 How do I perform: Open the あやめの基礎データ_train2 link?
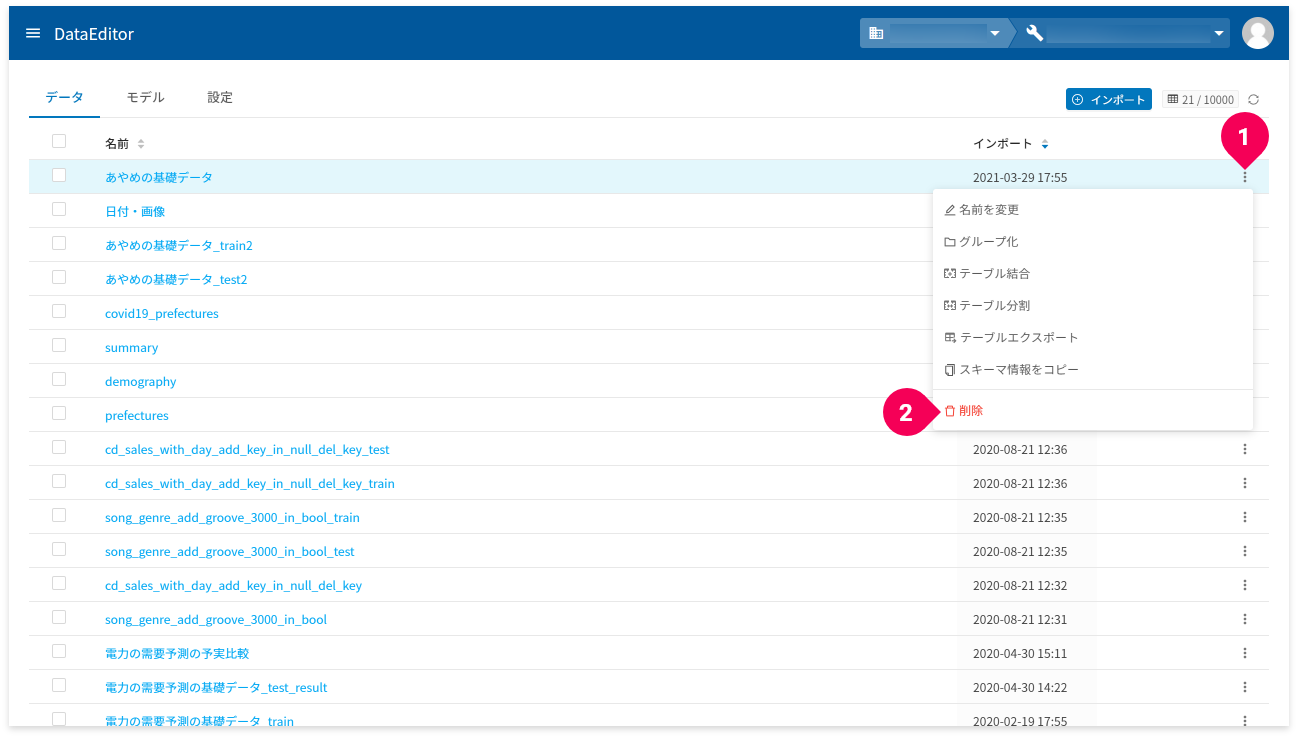[x=179, y=245]
